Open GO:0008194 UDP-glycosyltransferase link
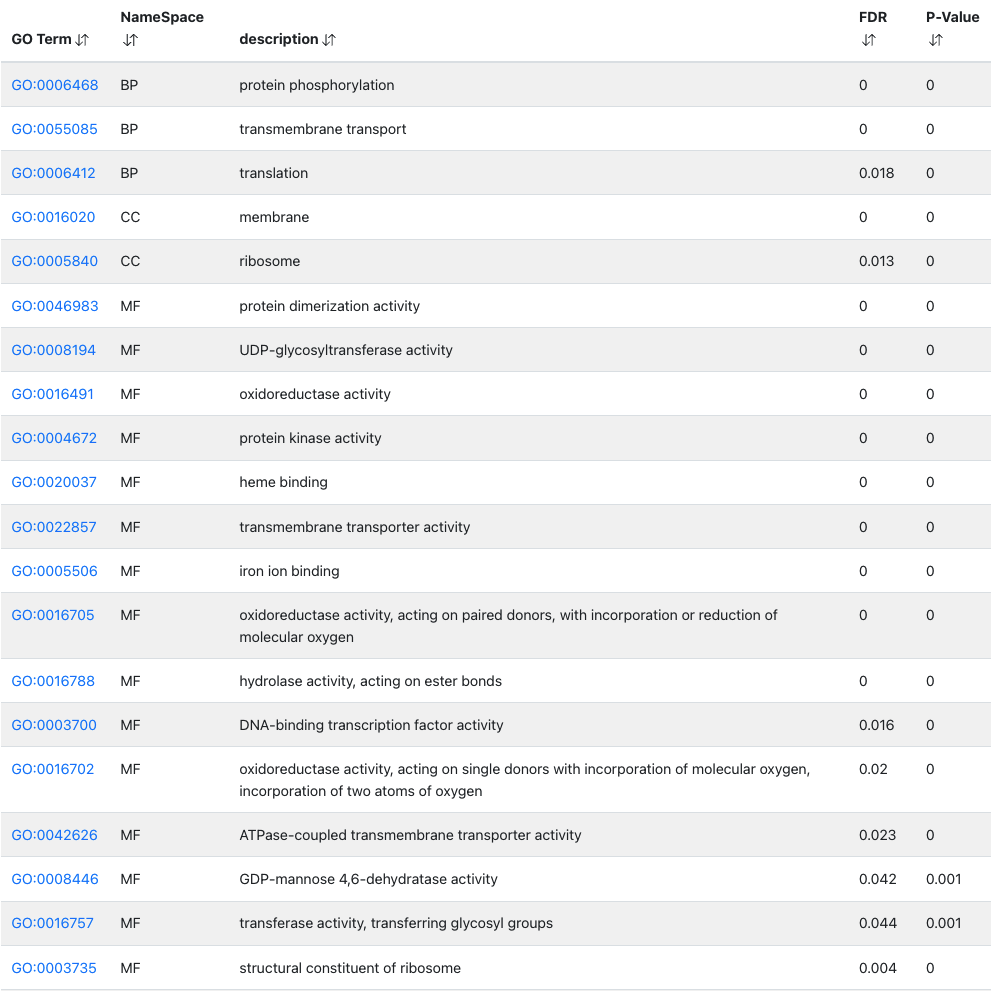 pyautogui.click(x=54, y=350)
